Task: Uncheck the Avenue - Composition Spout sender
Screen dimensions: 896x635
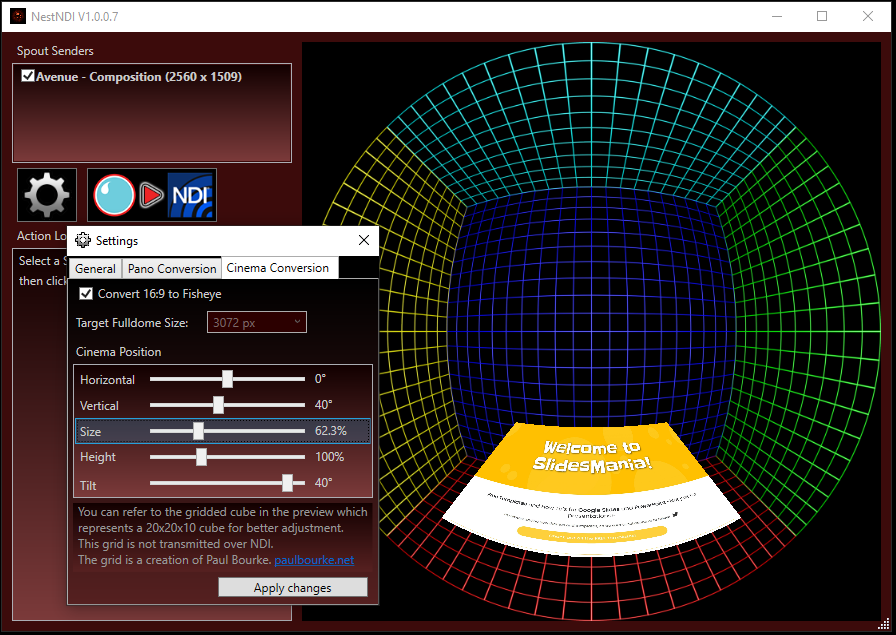Action: point(28,76)
